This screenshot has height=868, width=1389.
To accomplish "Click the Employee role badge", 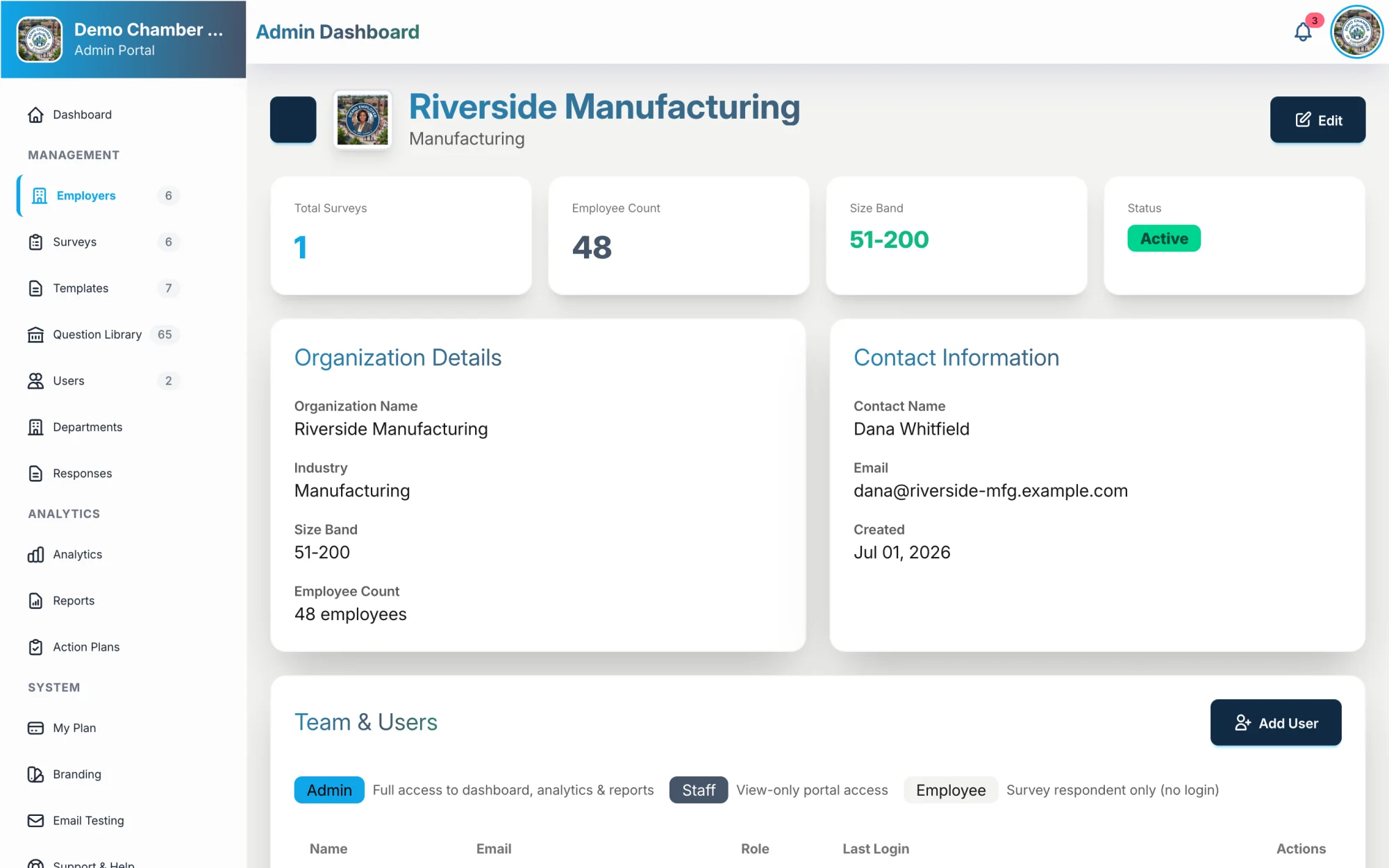I will click(x=951, y=790).
